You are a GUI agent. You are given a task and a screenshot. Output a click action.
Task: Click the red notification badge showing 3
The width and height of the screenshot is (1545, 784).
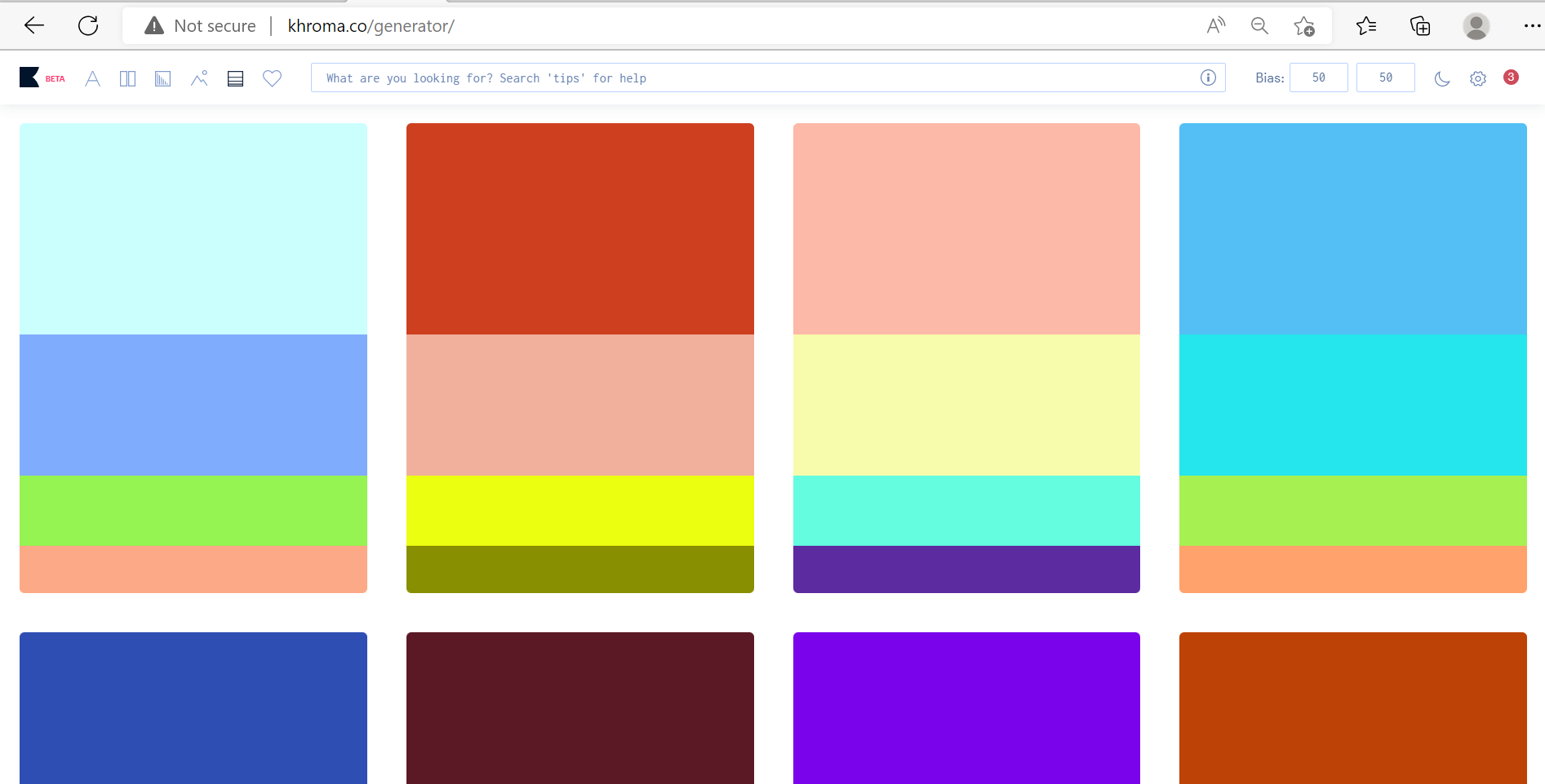(1511, 77)
